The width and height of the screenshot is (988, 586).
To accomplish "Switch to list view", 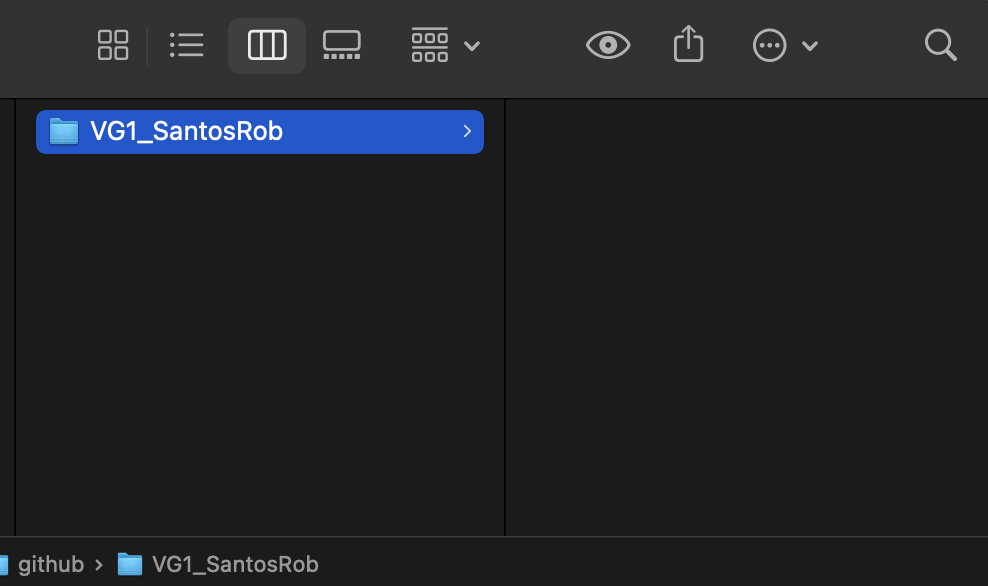I will (187, 45).
